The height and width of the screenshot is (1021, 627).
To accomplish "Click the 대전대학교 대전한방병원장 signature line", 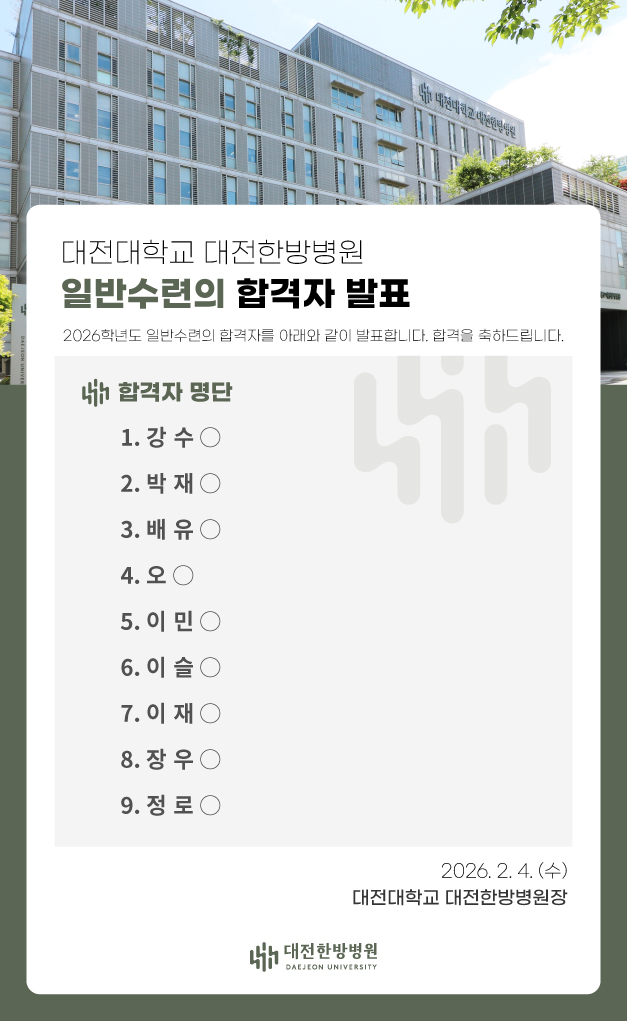I will pos(459,897).
